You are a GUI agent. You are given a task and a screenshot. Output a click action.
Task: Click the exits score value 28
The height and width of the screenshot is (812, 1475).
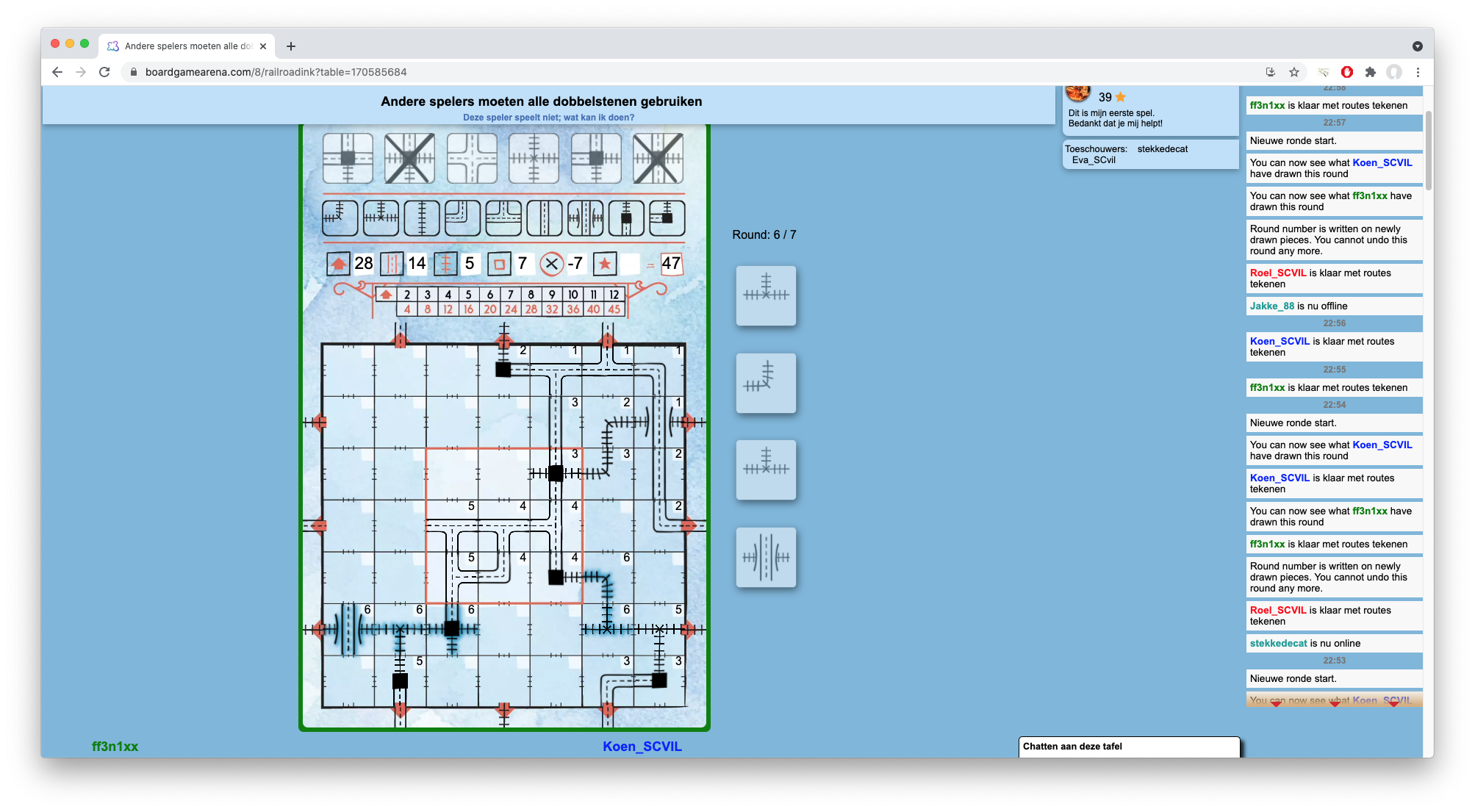coord(364,264)
